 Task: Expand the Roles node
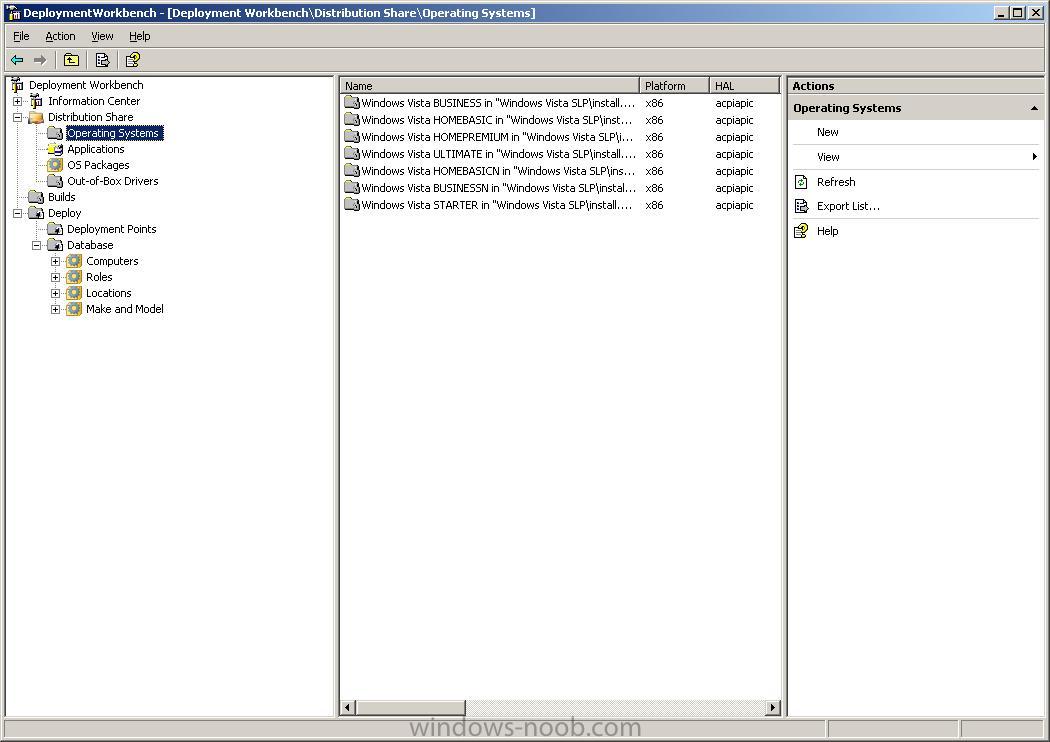tap(56, 277)
